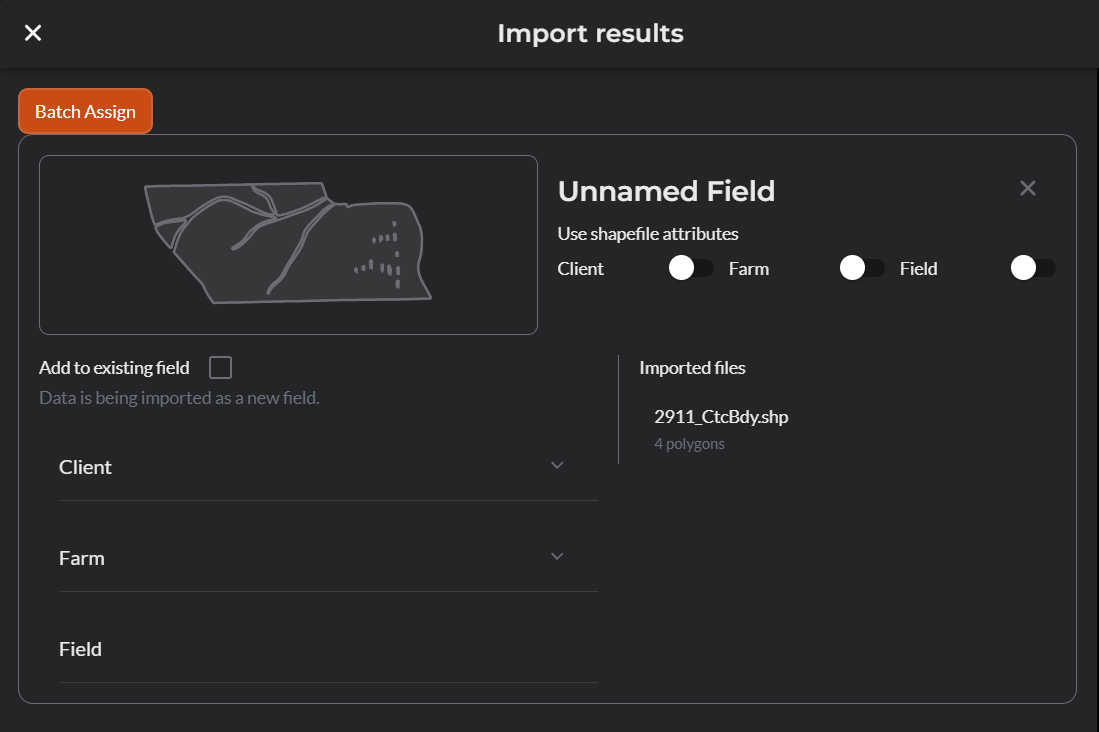Open the Client dropdown
This screenshot has height=732, width=1099.
click(328, 467)
